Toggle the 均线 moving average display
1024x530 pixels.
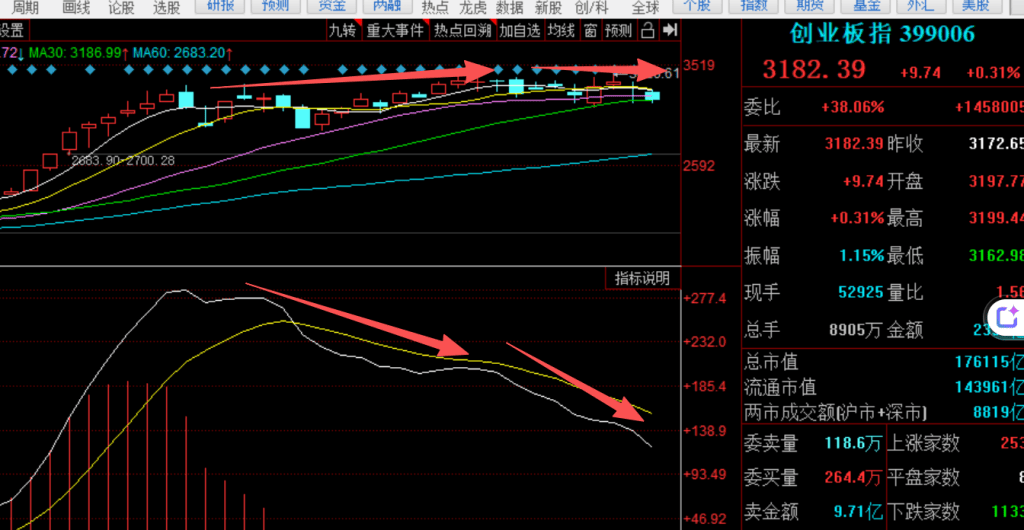(563, 30)
